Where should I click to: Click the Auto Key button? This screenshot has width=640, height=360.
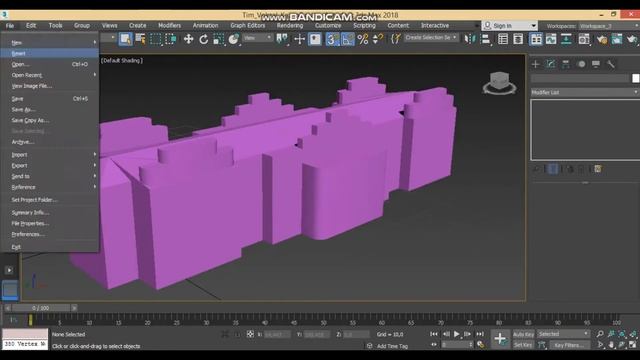click(x=523, y=334)
